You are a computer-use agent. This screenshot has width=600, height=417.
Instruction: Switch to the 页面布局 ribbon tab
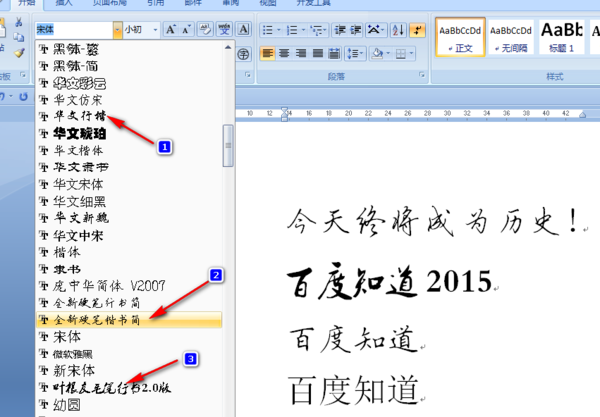[110, 3]
